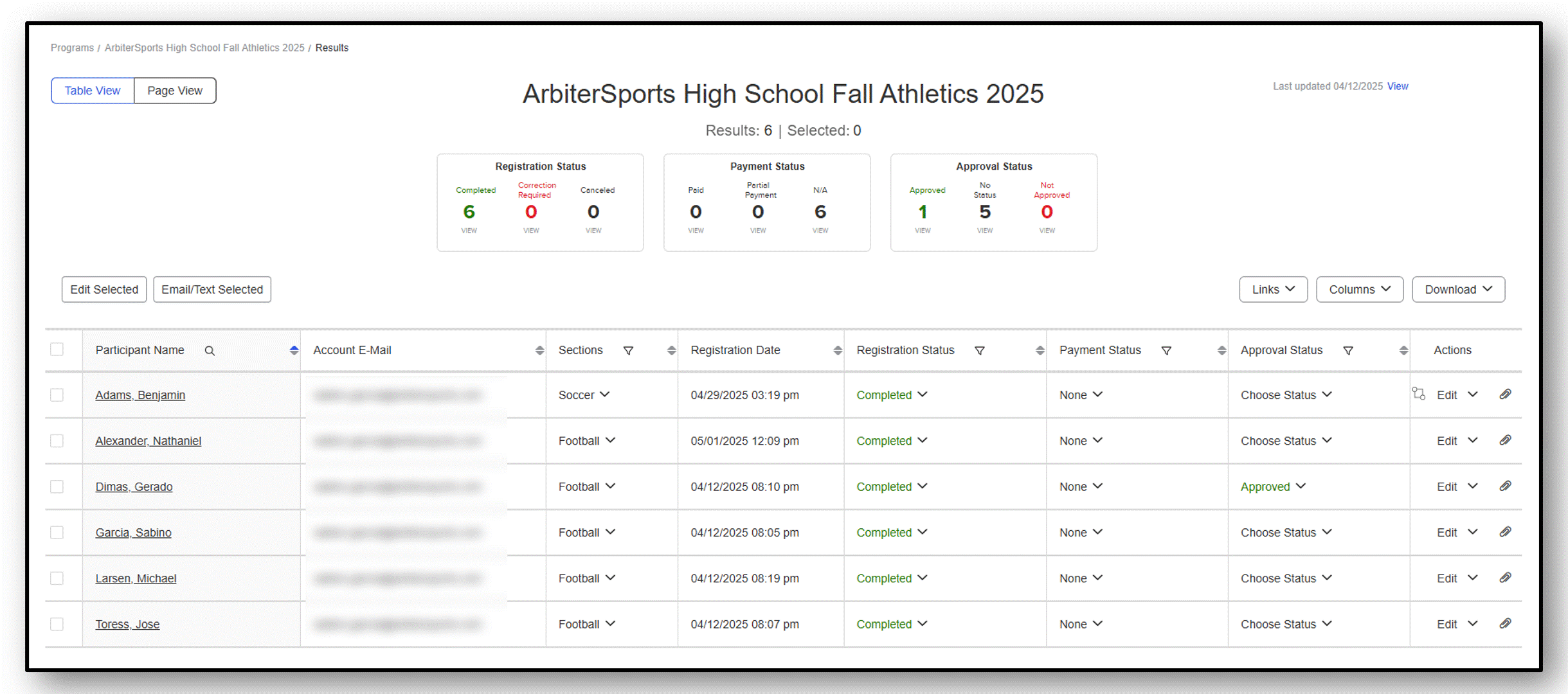Click the Participant Name search icon
Viewport: 1568px width, 694px height.
[x=210, y=351]
